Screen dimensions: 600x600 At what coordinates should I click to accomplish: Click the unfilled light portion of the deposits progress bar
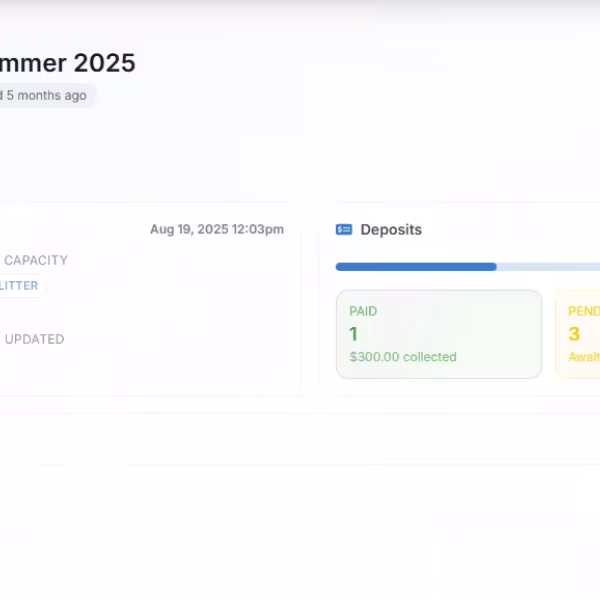coord(548,267)
